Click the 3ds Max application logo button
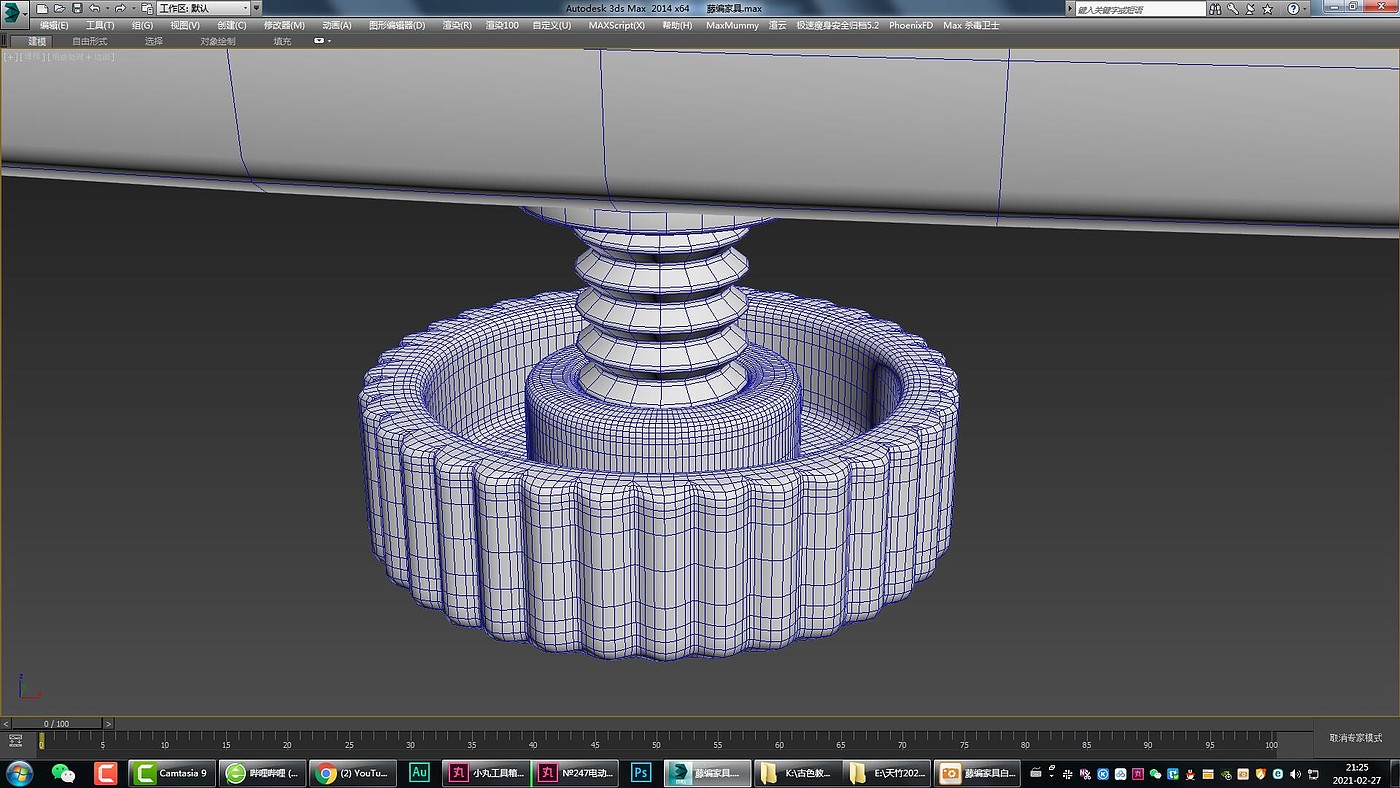This screenshot has height=788, width=1400. pyautogui.click(x=16, y=11)
